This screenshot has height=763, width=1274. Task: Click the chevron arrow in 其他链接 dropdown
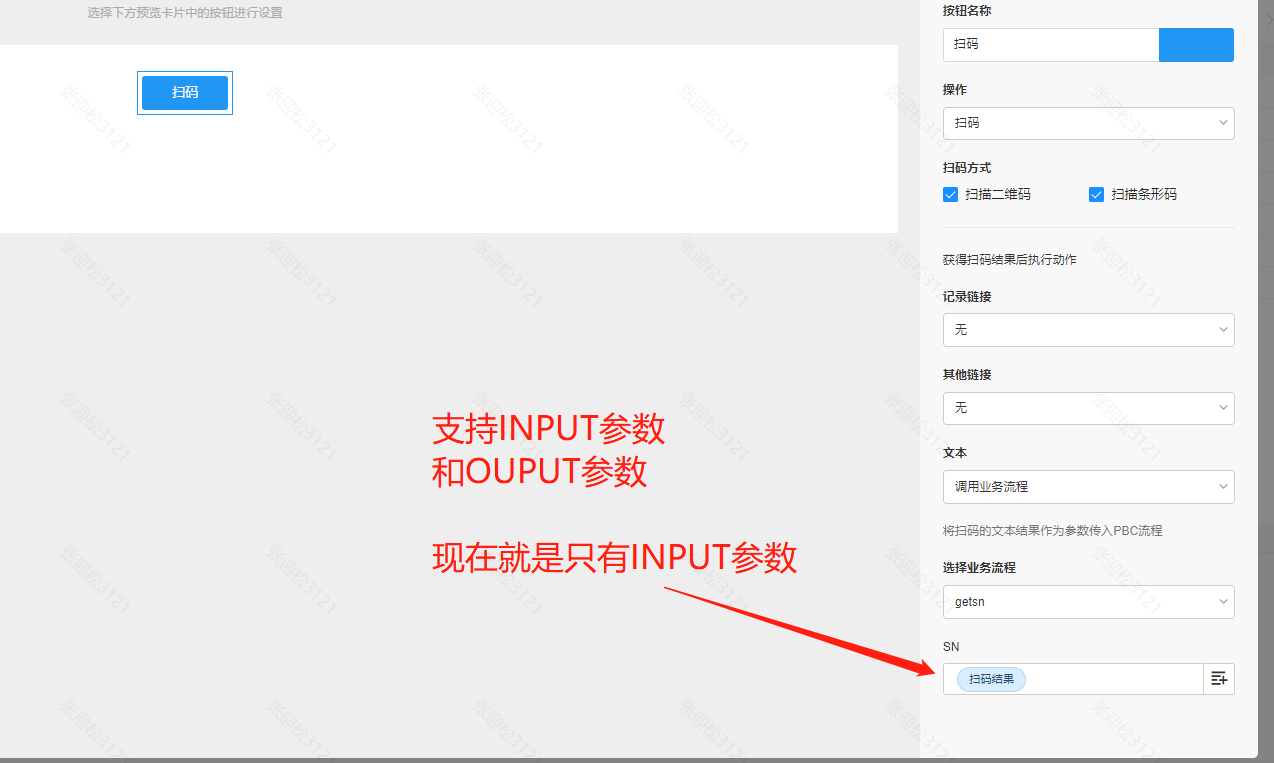coord(1223,408)
